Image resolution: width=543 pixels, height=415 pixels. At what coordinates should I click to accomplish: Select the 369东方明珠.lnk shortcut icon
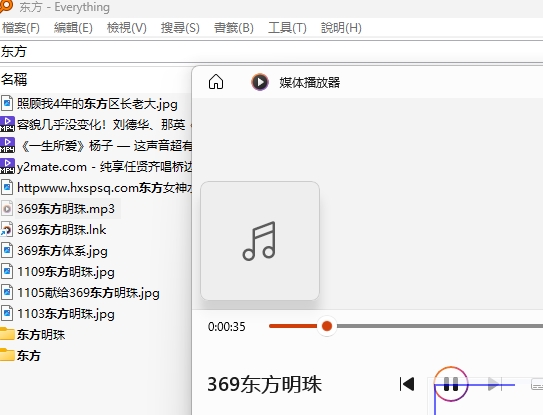7,230
